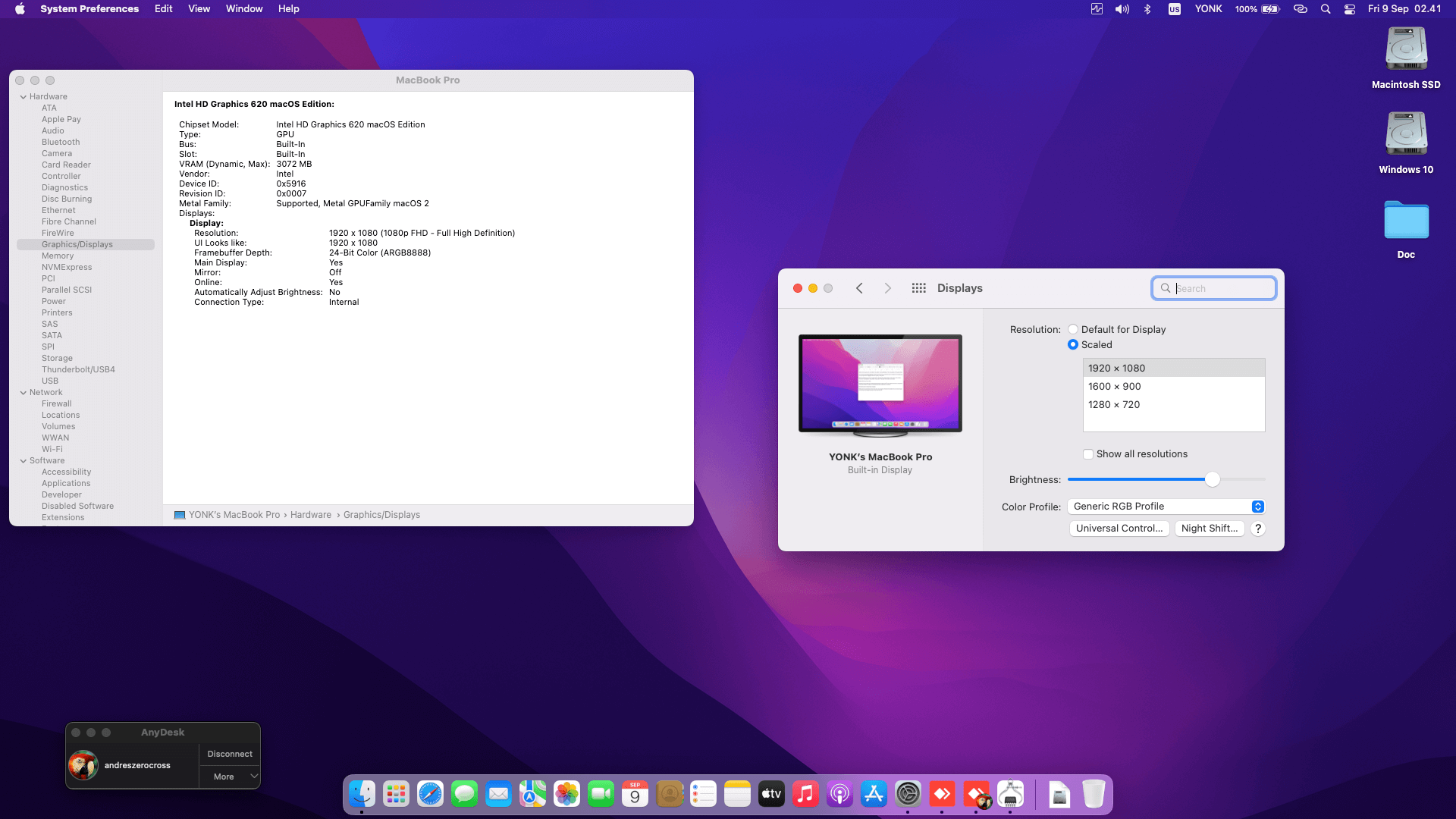Click Night Shift button
Screen dimensions: 1456x819
tap(1210, 529)
